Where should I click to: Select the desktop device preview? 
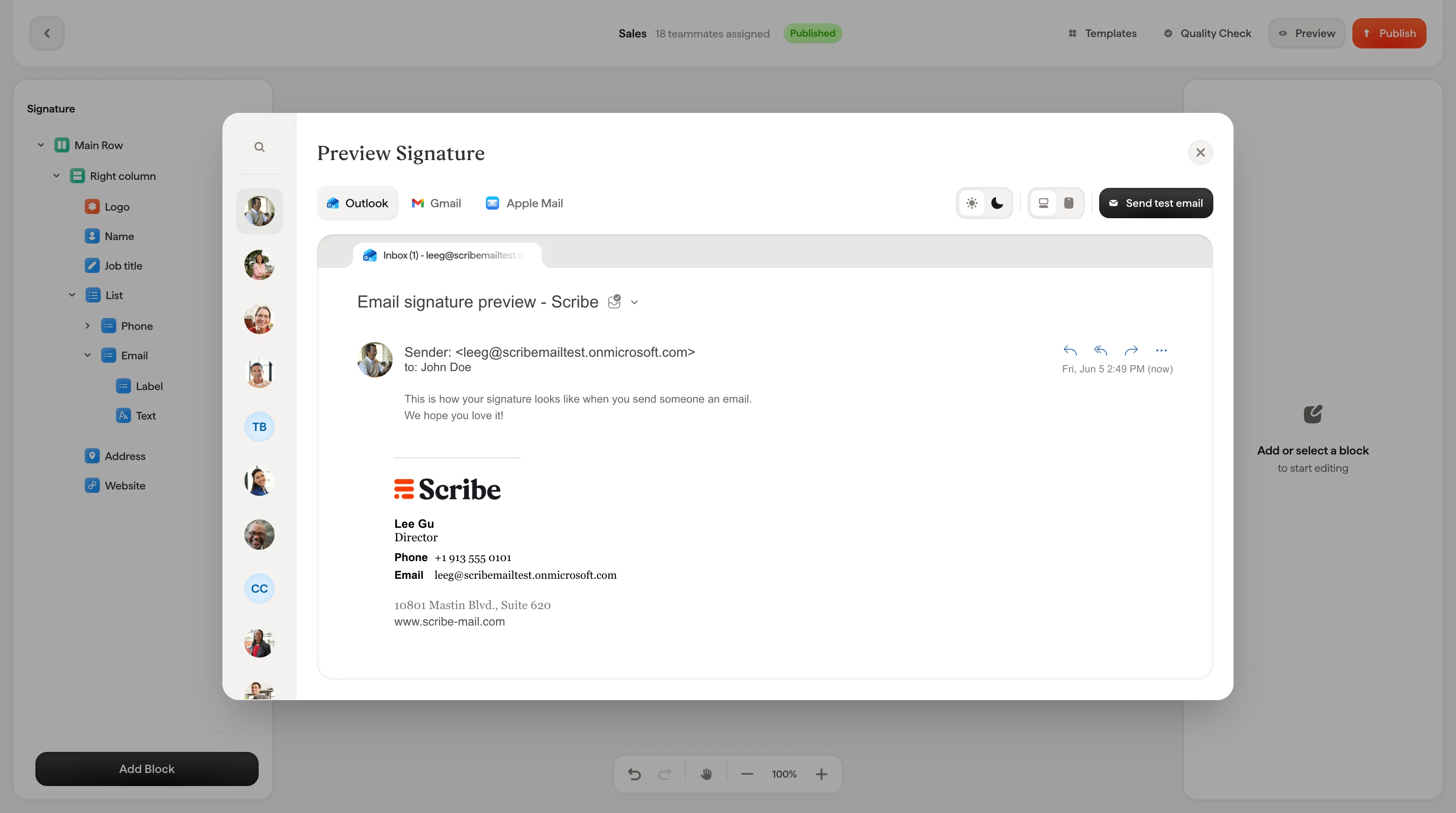pos(1044,203)
